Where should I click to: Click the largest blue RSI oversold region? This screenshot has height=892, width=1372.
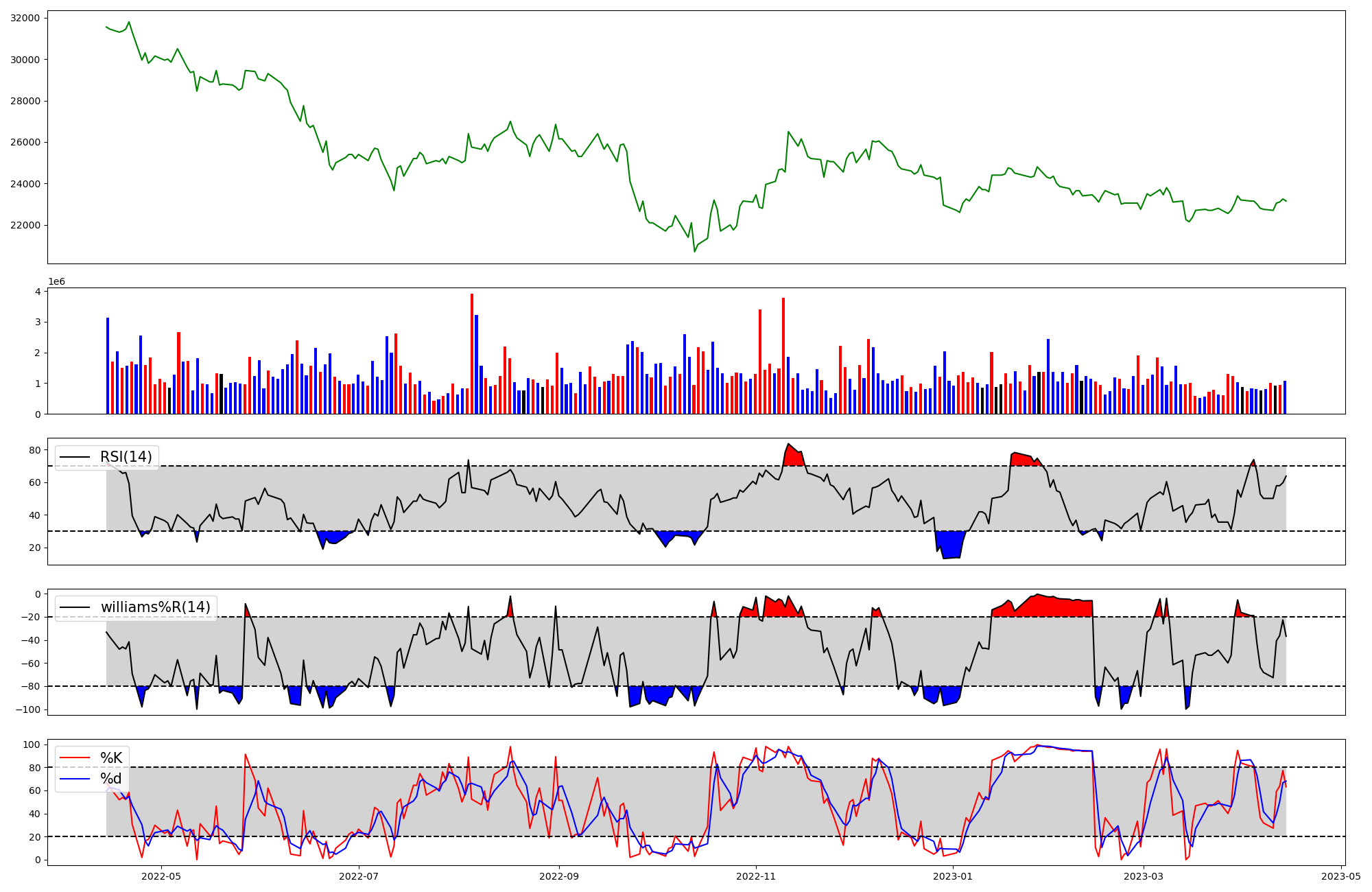pos(951,544)
